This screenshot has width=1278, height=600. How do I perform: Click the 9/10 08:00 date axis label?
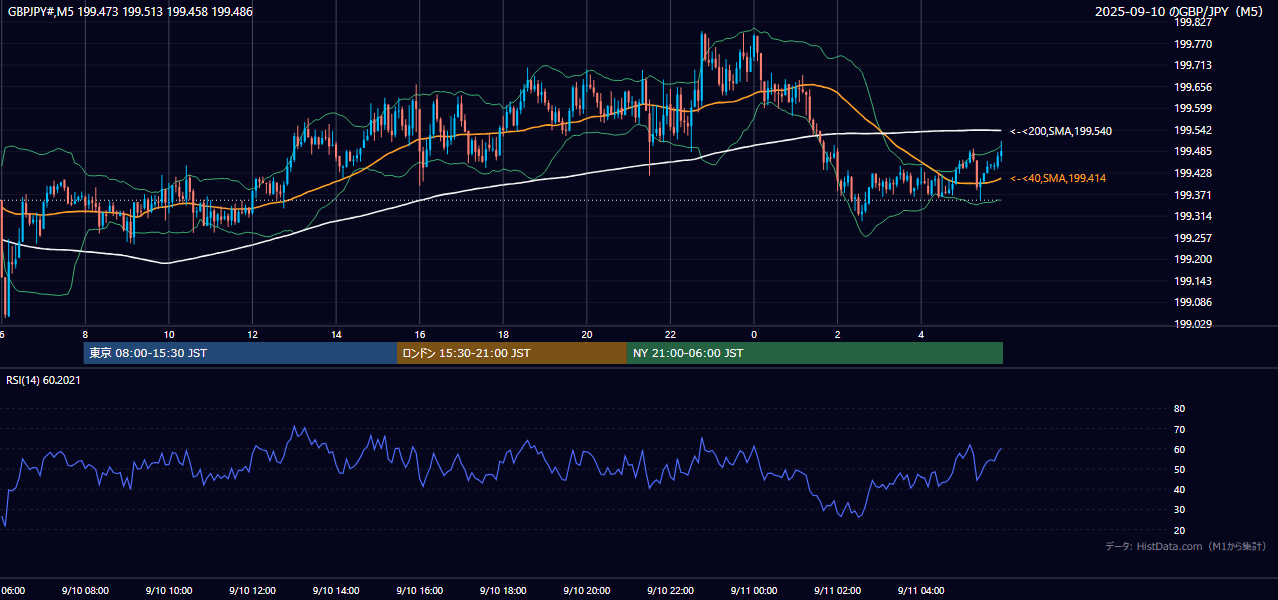click(x=85, y=591)
